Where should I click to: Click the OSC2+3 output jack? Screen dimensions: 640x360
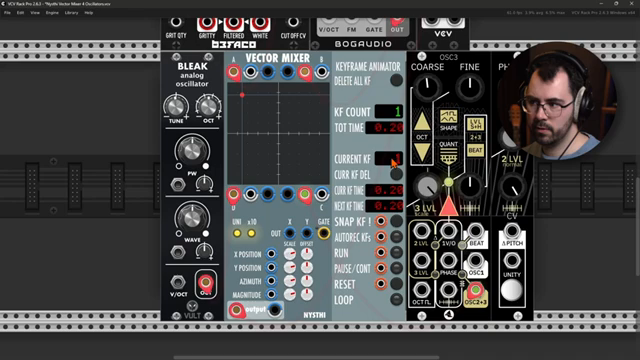pos(475,290)
